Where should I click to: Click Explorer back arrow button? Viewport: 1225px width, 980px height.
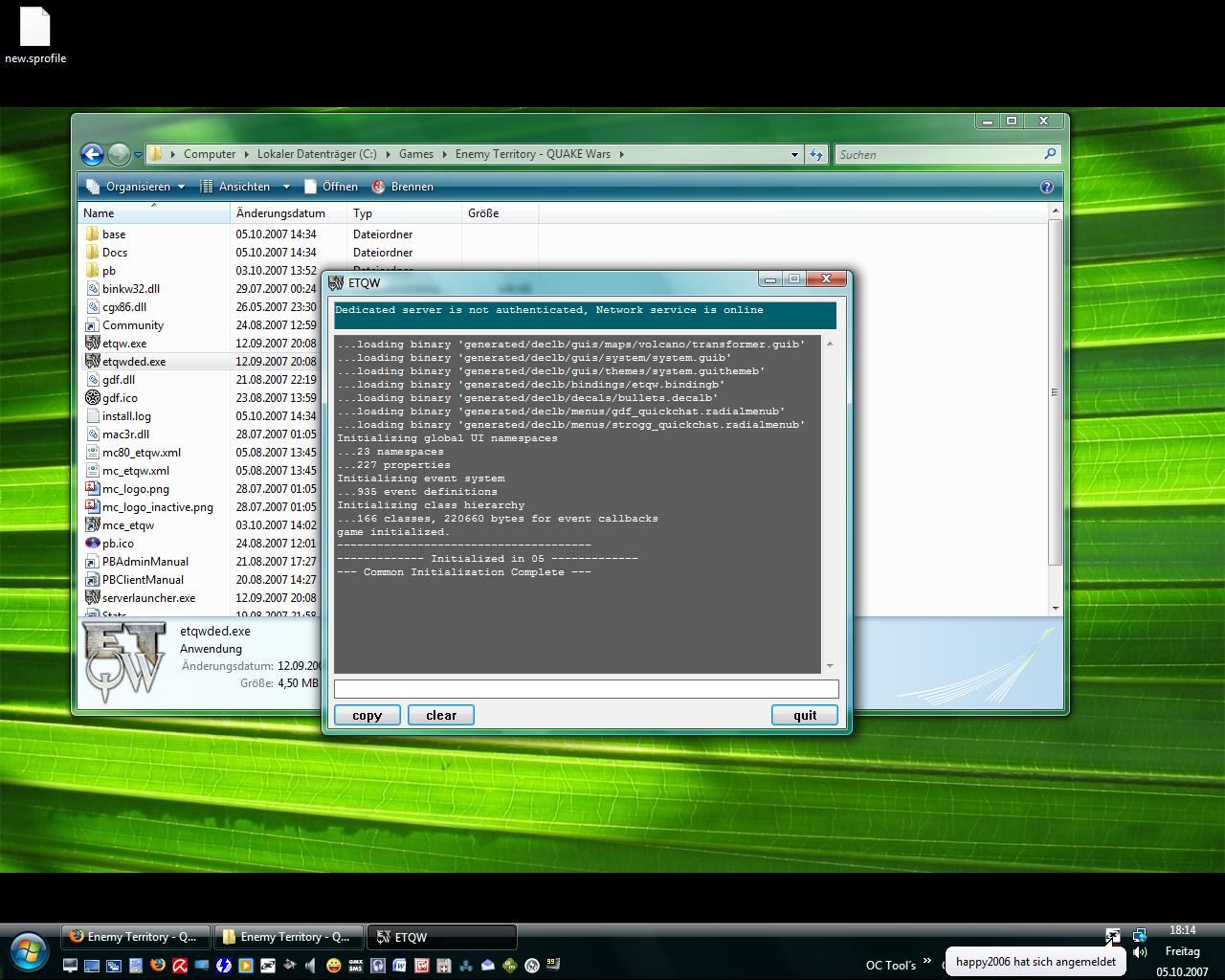[x=92, y=154]
